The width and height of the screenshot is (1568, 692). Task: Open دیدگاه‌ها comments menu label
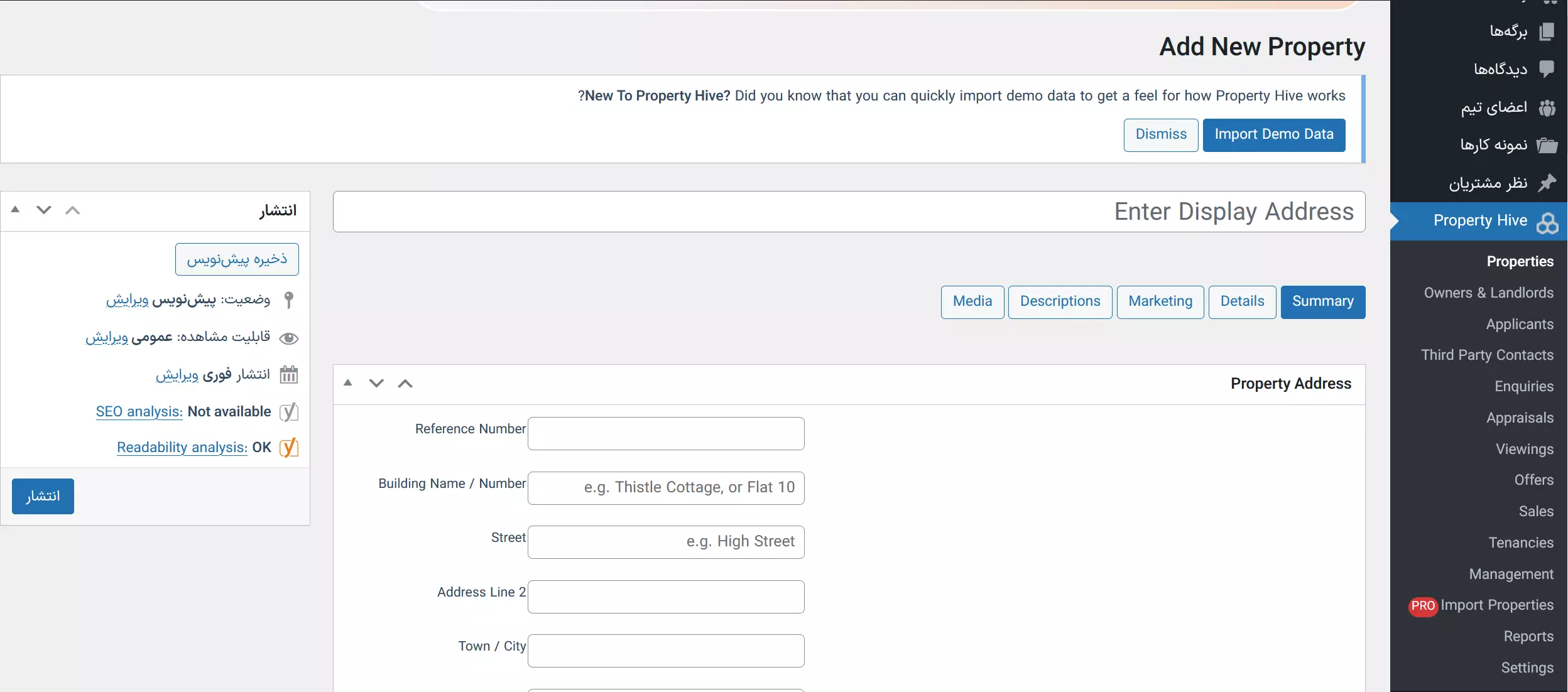(1501, 69)
